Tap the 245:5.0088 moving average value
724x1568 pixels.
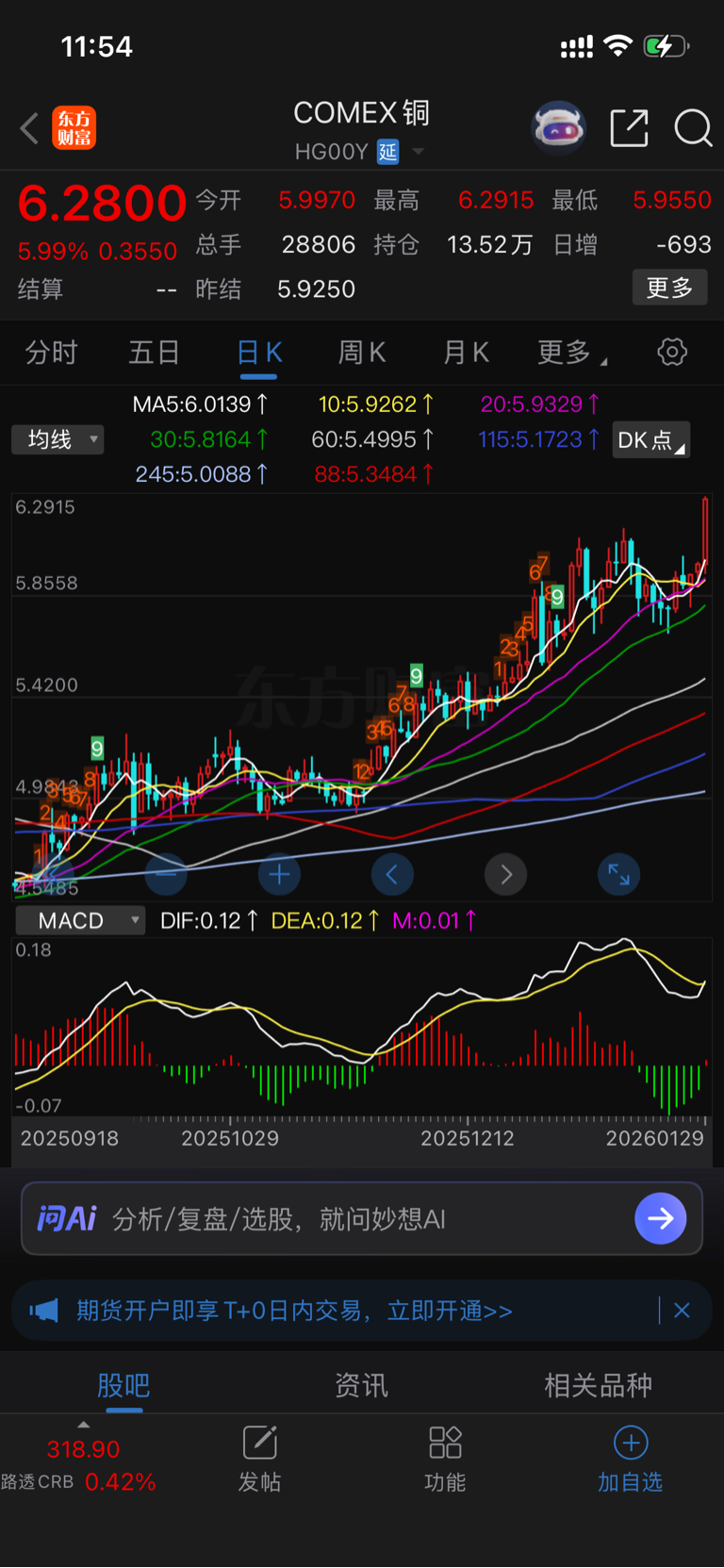click(x=202, y=474)
